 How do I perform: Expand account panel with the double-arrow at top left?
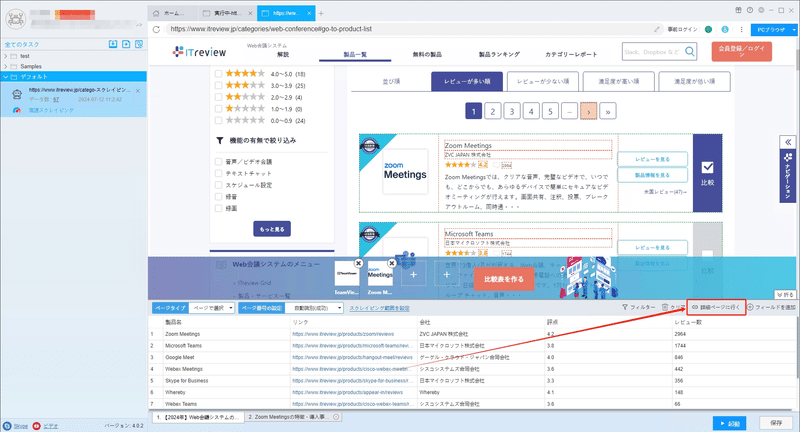tap(139, 24)
